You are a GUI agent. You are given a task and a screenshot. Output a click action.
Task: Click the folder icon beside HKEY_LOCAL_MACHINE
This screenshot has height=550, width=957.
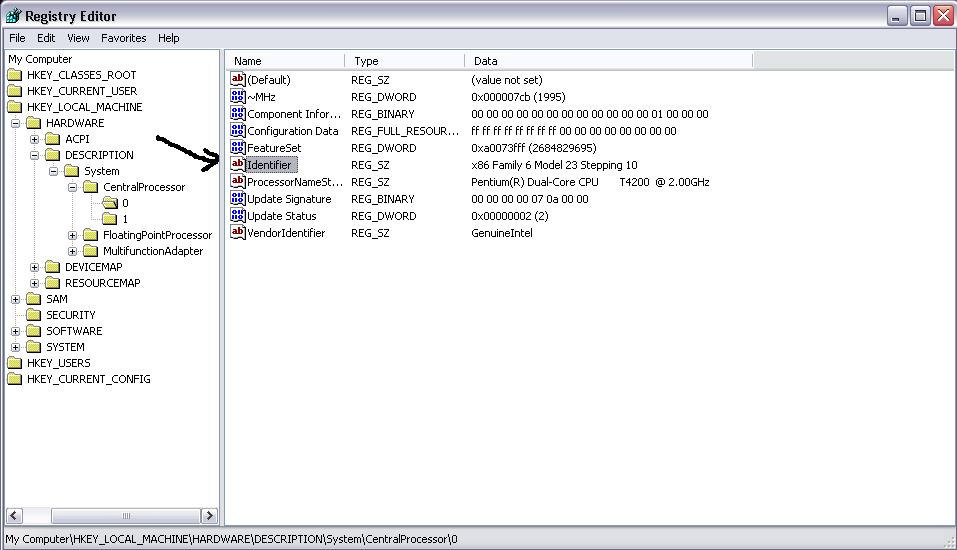pos(15,107)
